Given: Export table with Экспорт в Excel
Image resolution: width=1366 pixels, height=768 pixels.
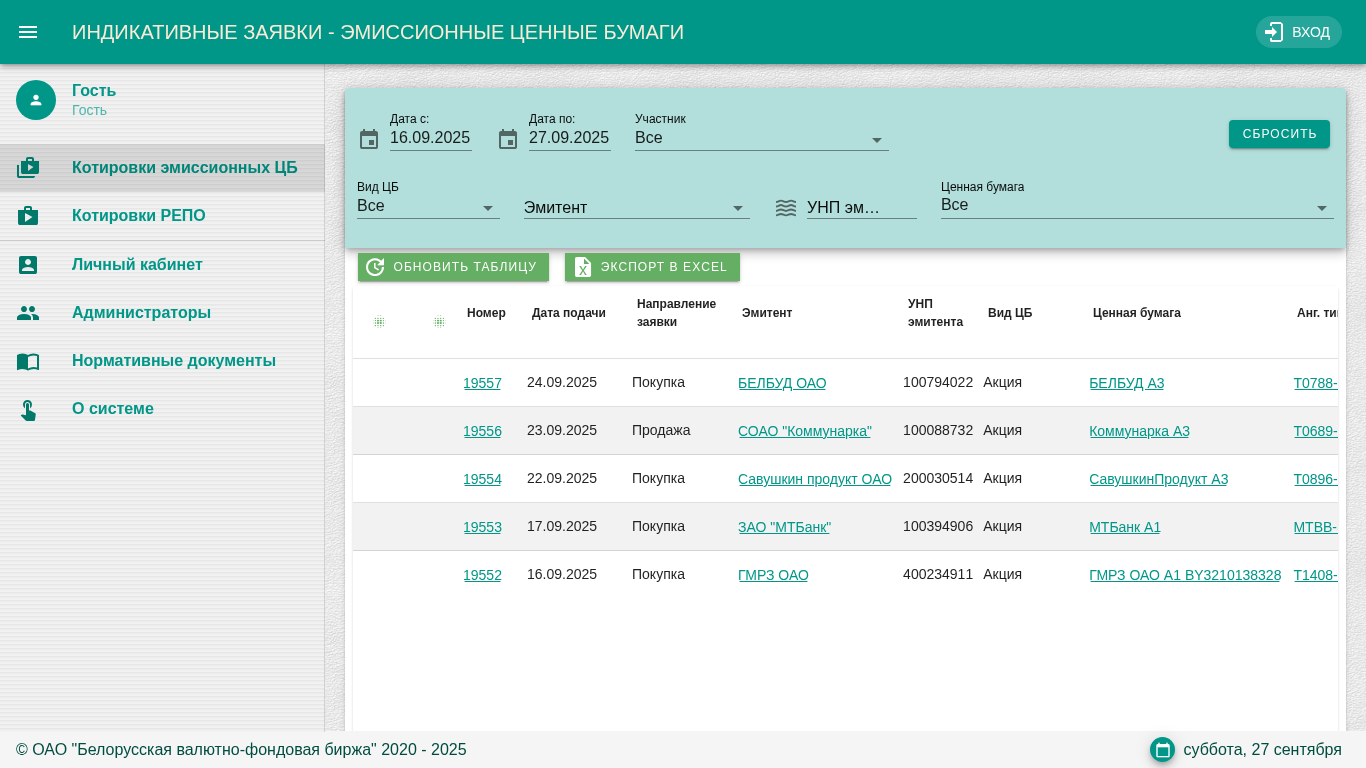Looking at the screenshot, I should pos(652,267).
